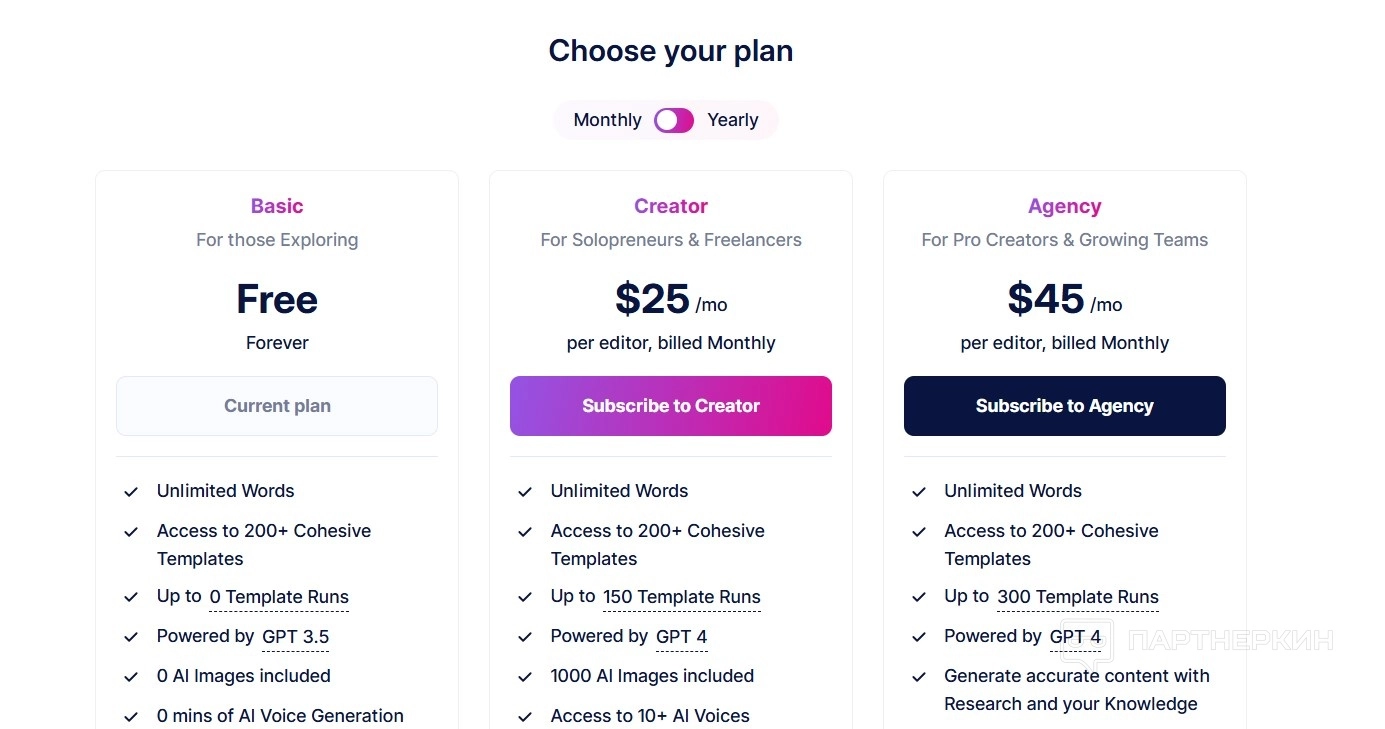Image resolution: width=1385 pixels, height=729 pixels.
Task: Click the underlined 0 Template Runs text
Action: [x=279, y=597]
